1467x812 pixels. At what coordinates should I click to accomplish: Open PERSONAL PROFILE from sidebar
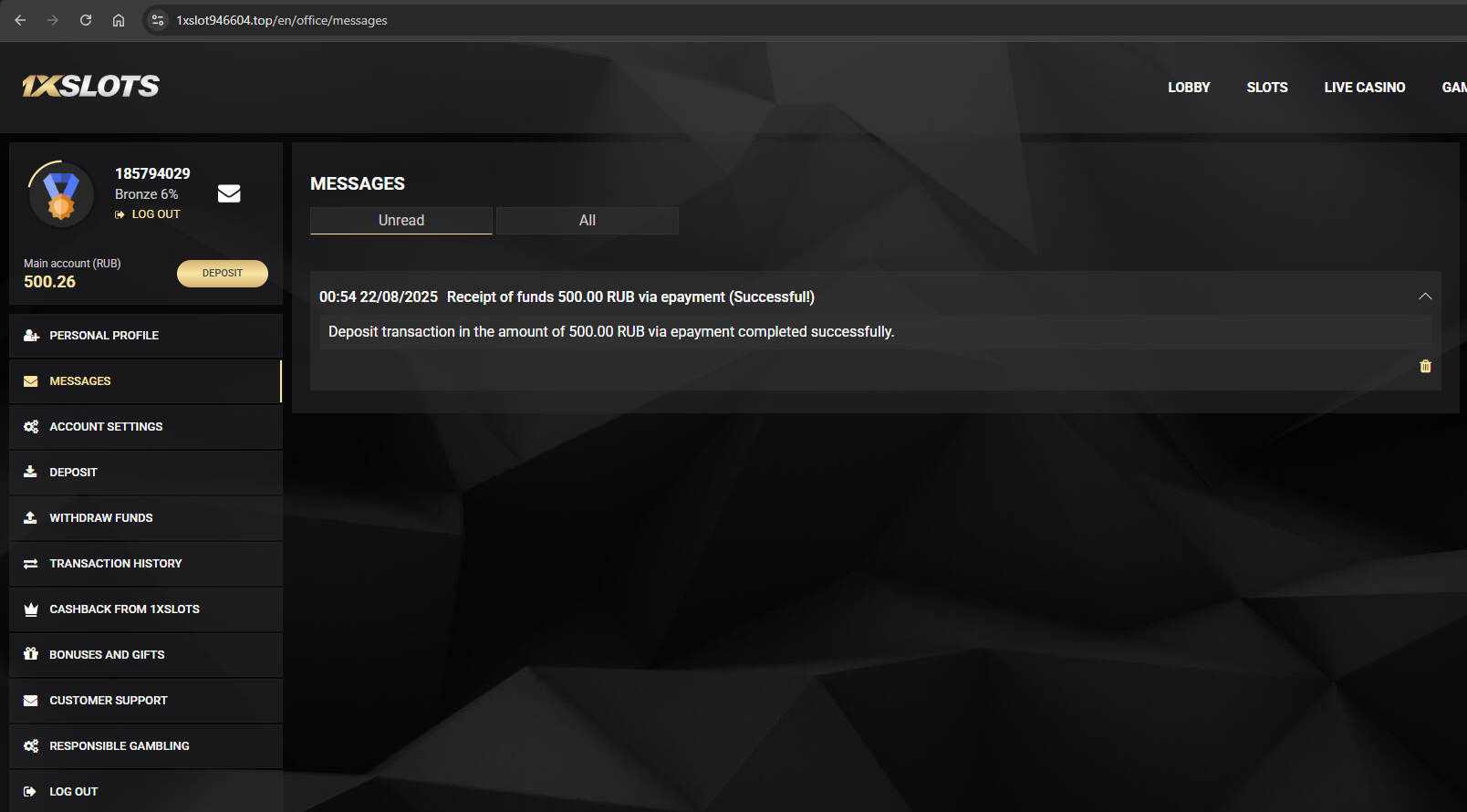coord(146,336)
